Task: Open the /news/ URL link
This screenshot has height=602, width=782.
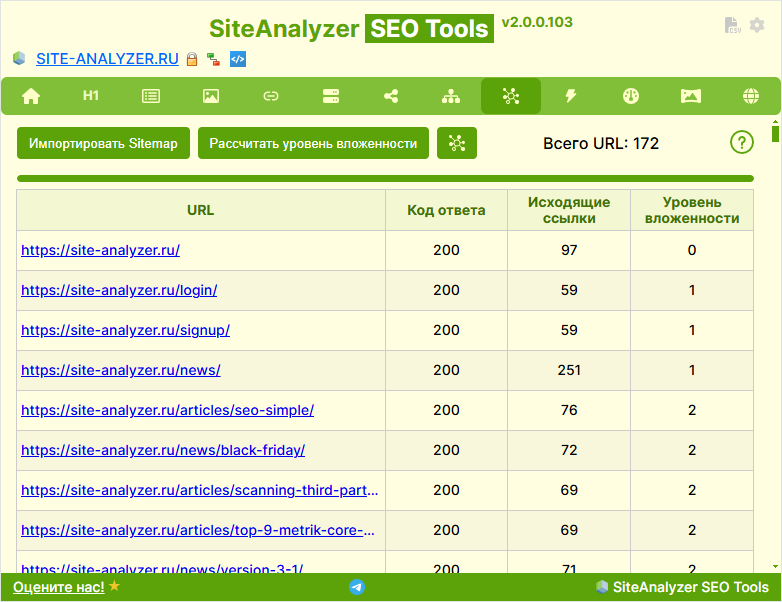Action: [121, 370]
